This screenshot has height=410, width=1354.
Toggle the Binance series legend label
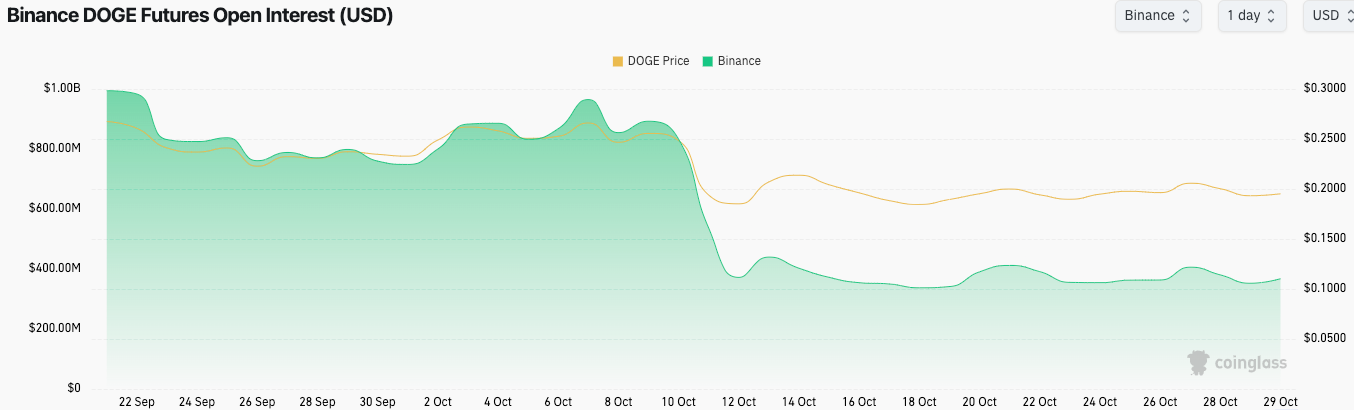pos(739,61)
